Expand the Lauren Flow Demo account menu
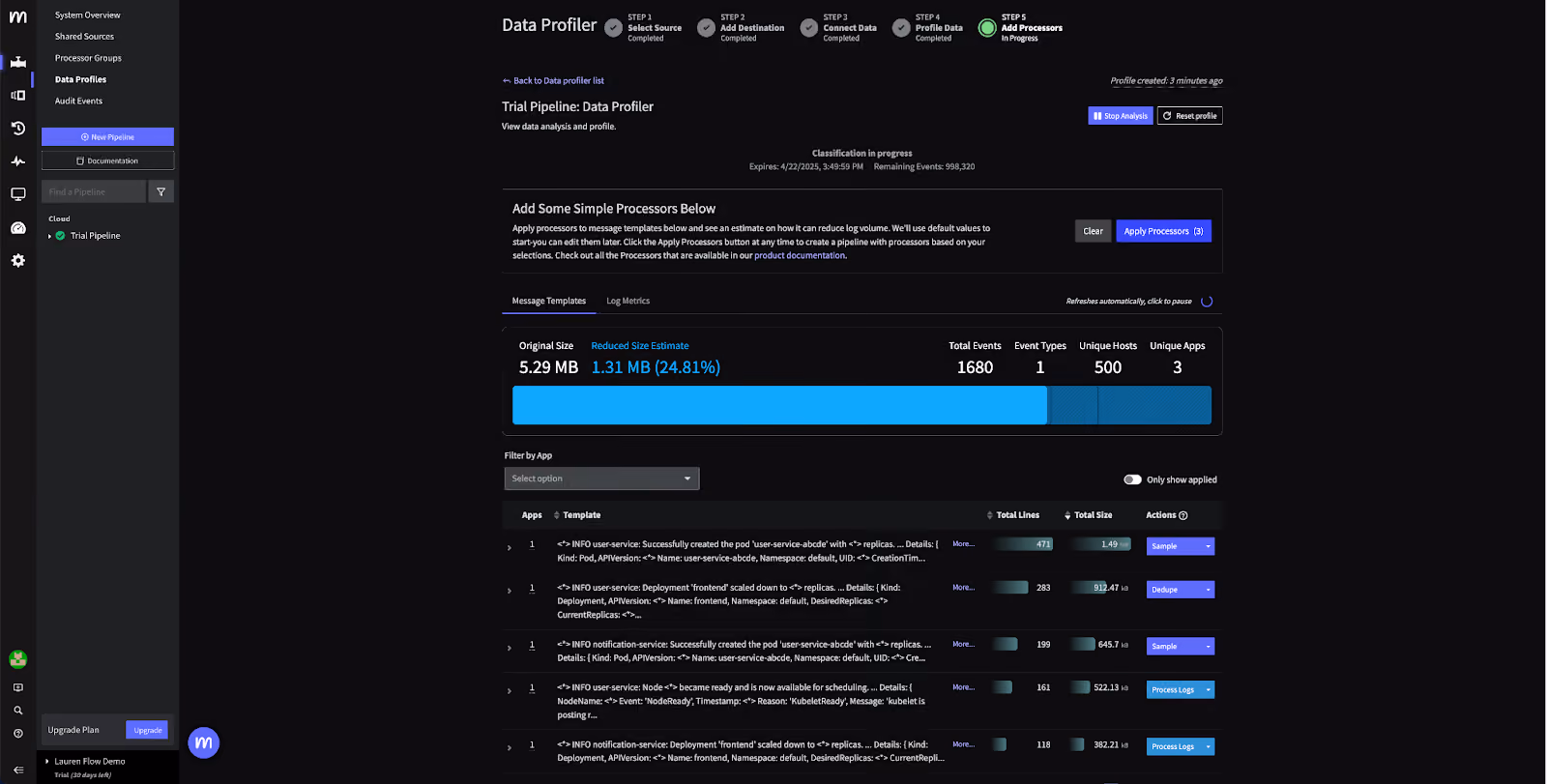The width and height of the screenshot is (1547, 784). coord(46,762)
